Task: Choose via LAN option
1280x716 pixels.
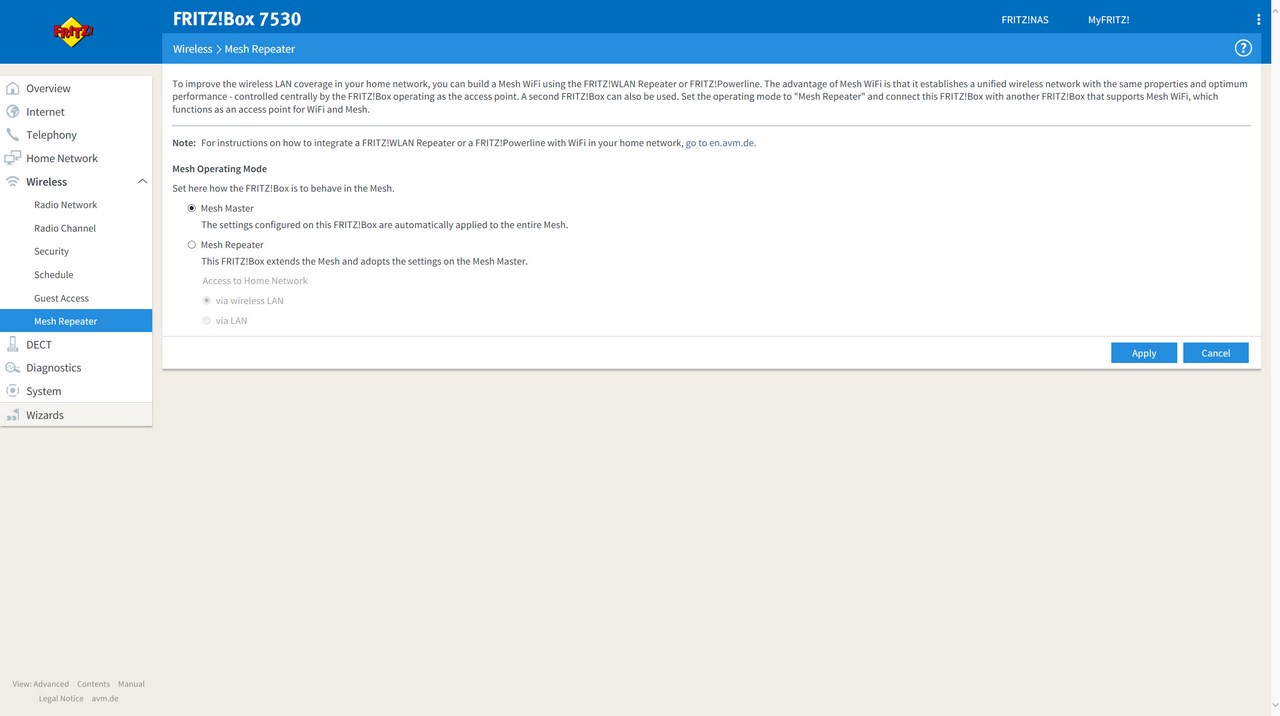Action: 207,320
